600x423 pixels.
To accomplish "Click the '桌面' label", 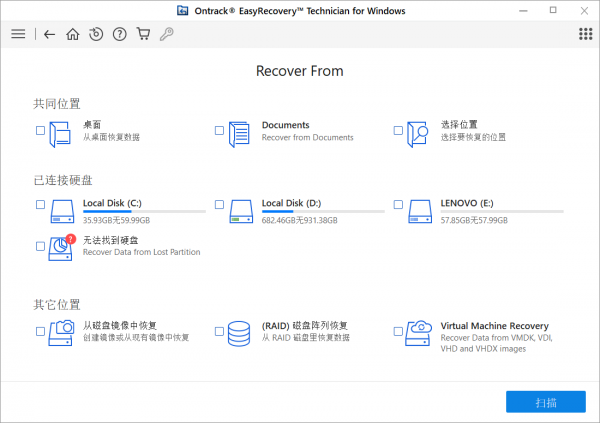I will click(92, 125).
